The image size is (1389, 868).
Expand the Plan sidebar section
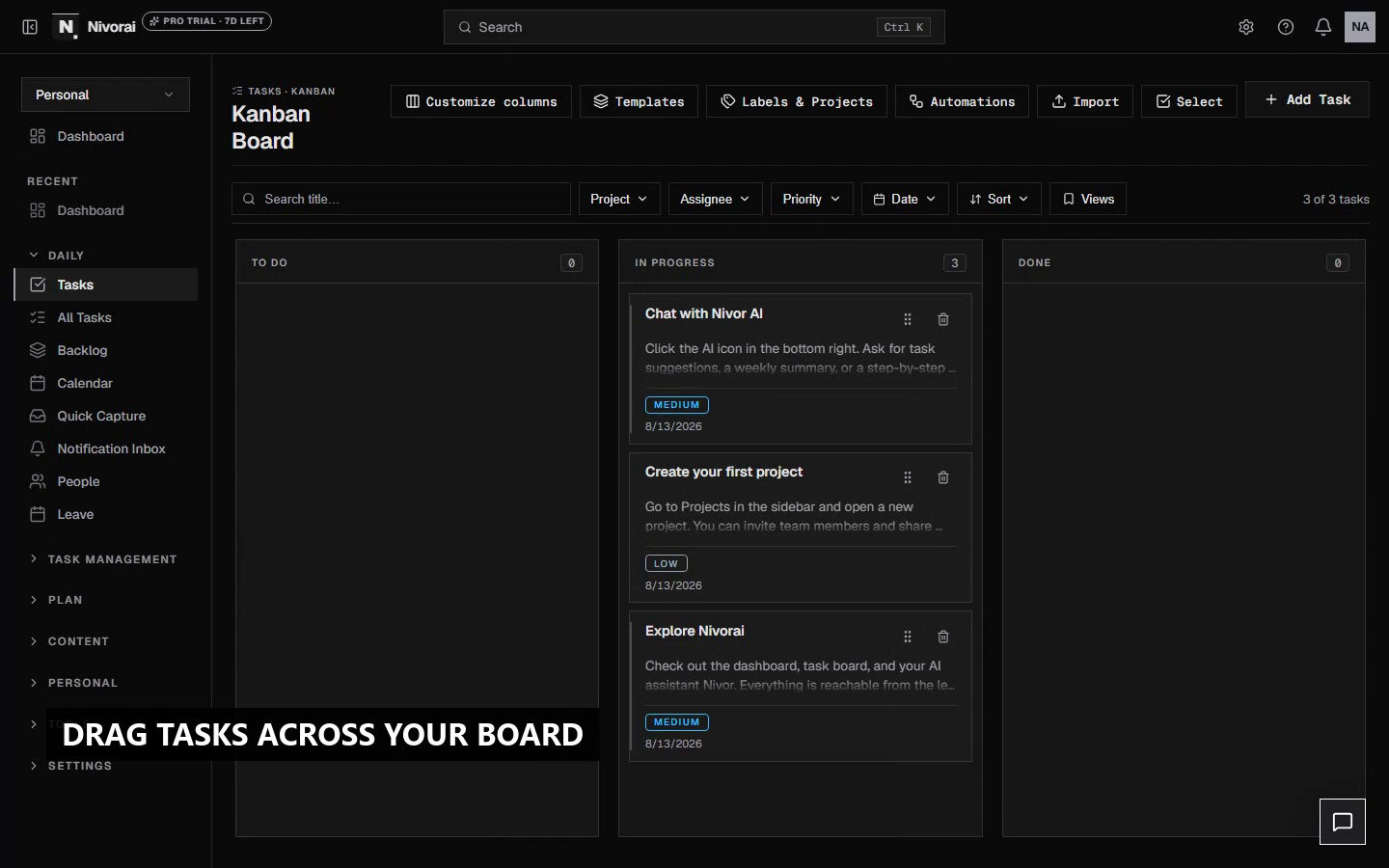pyautogui.click(x=56, y=600)
